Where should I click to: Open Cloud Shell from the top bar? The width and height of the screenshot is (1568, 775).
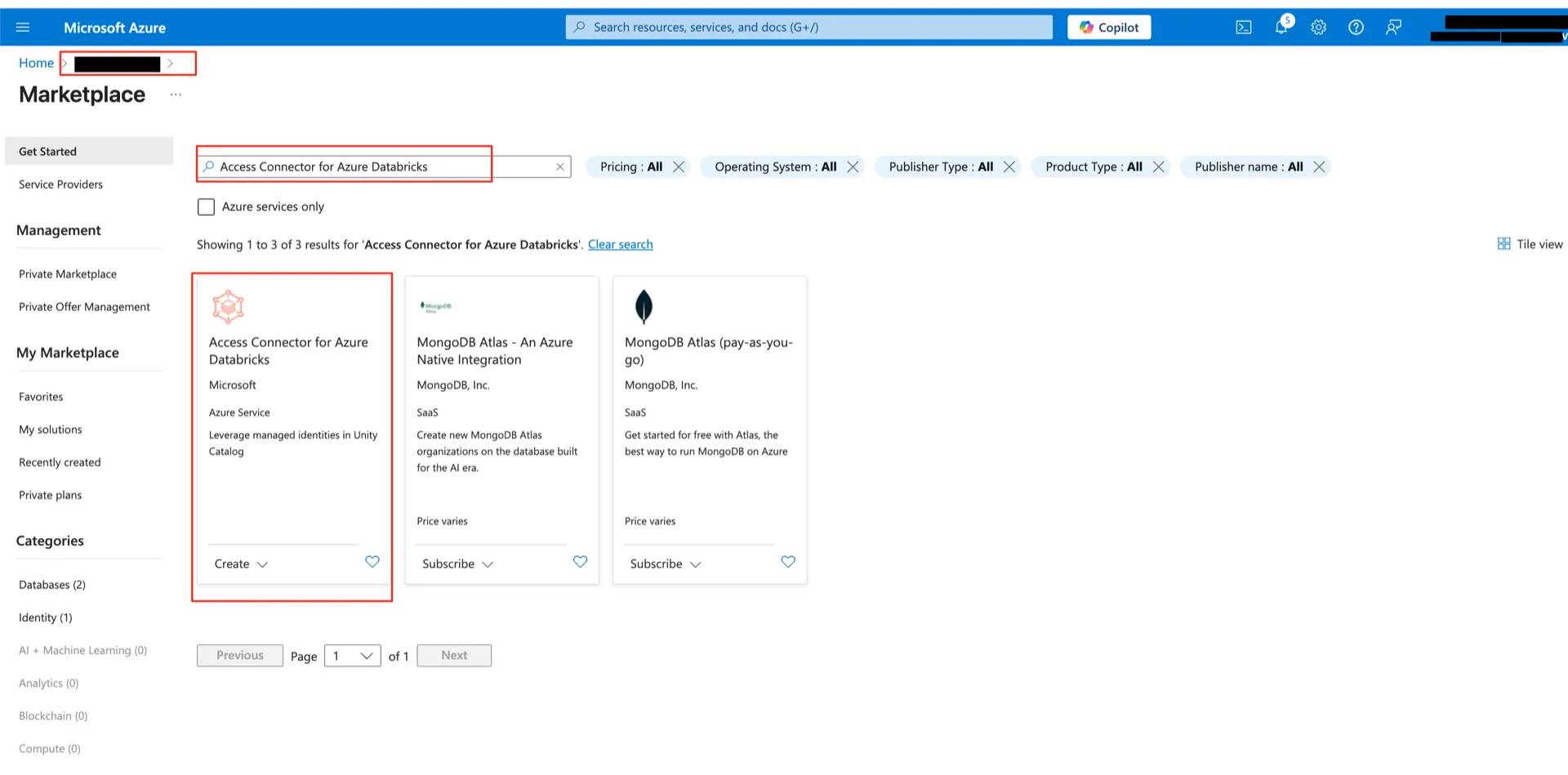(x=1244, y=27)
